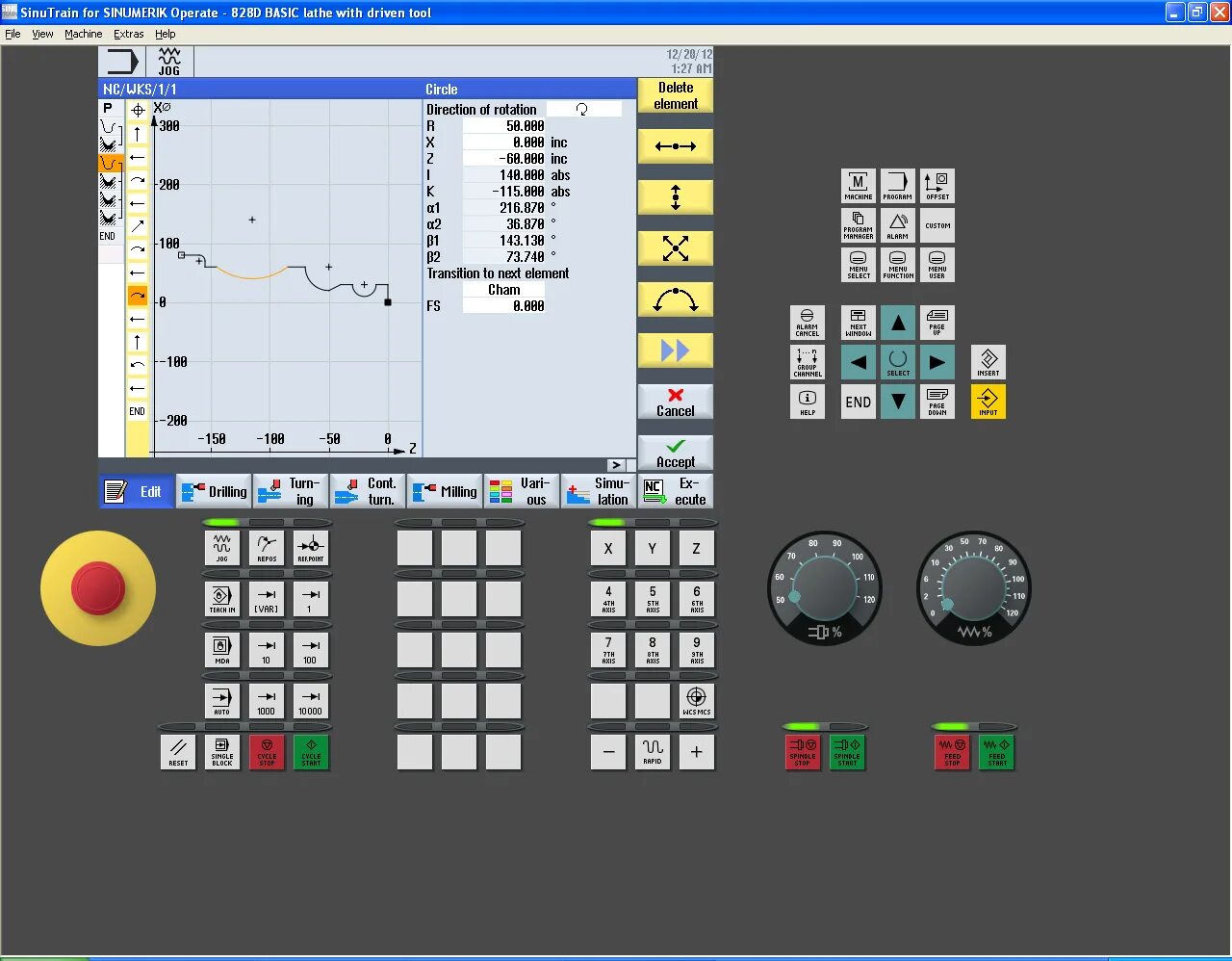Click the MENU SELECT key
Screen dimensions: 1232x961
pyautogui.click(x=859, y=265)
